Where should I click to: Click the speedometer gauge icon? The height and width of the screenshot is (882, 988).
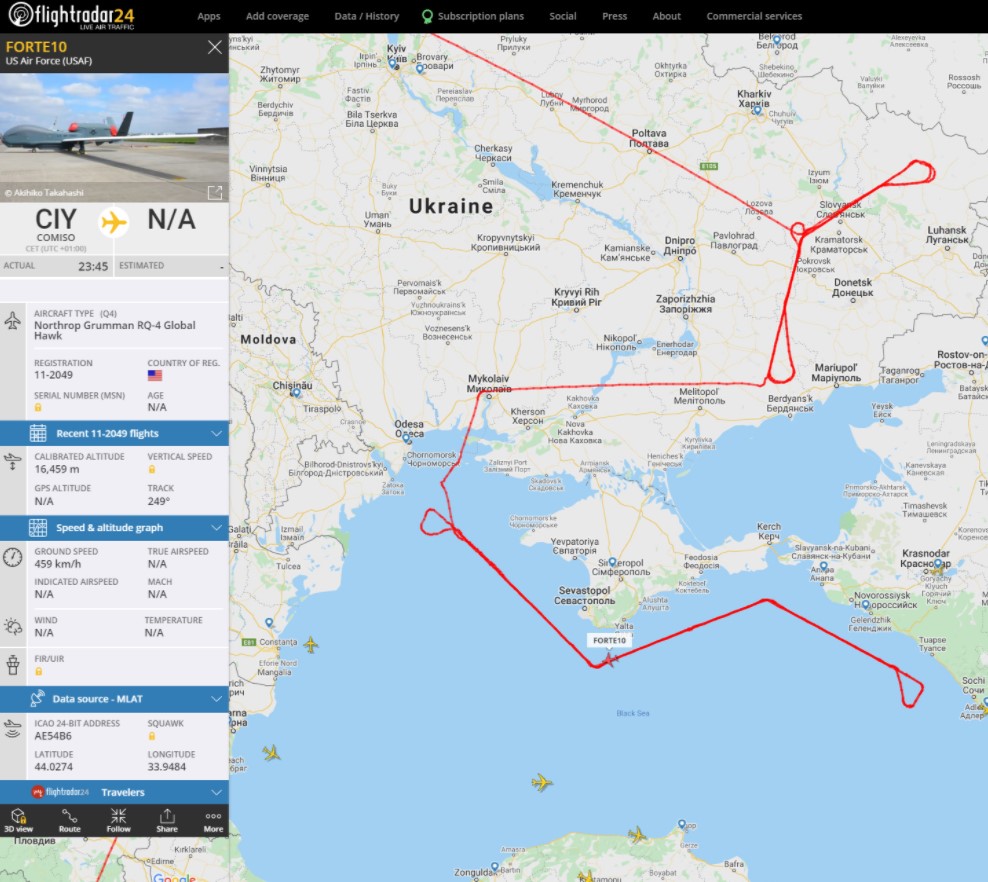click(x=13, y=557)
